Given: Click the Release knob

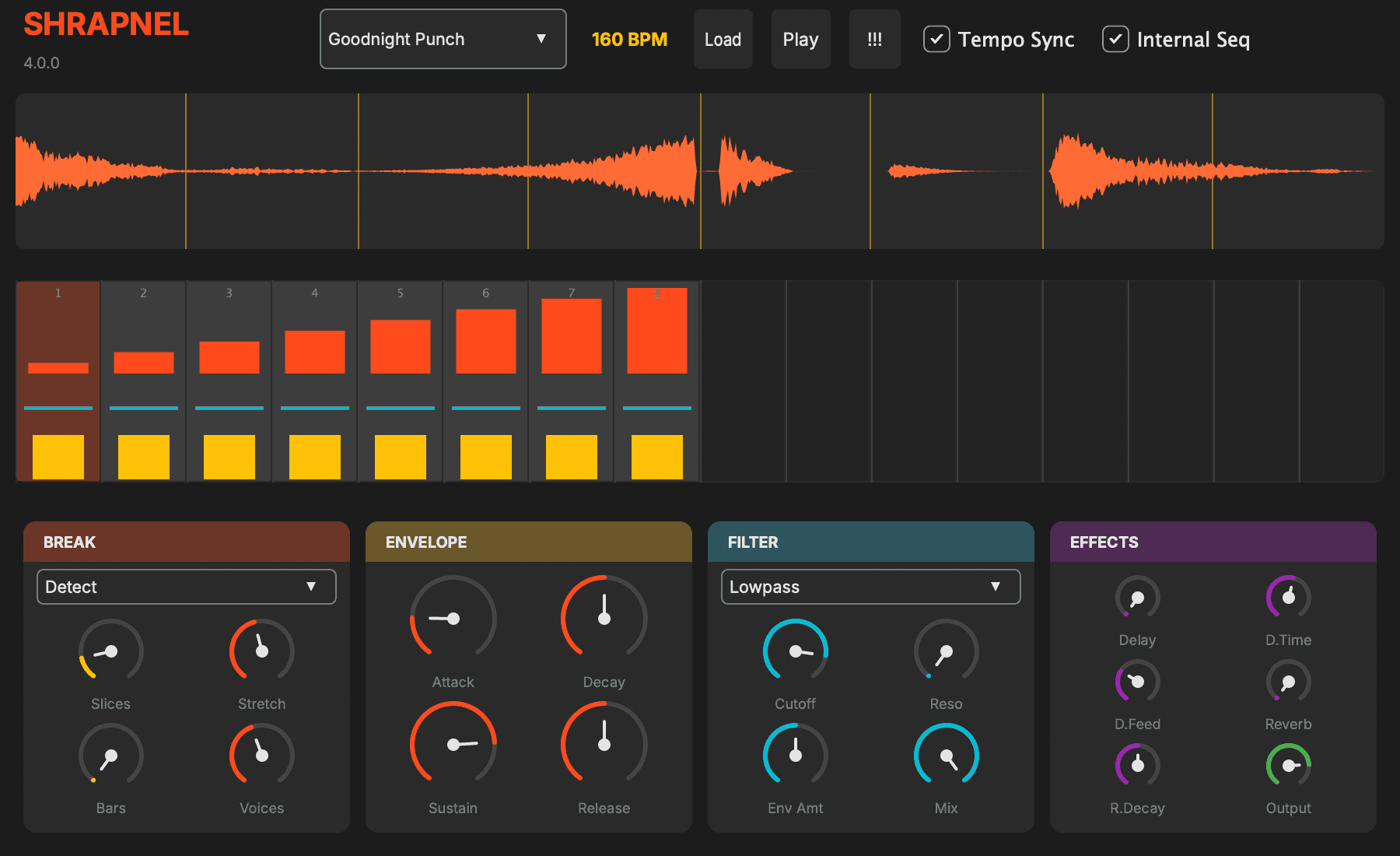Looking at the screenshot, I should 604,745.
